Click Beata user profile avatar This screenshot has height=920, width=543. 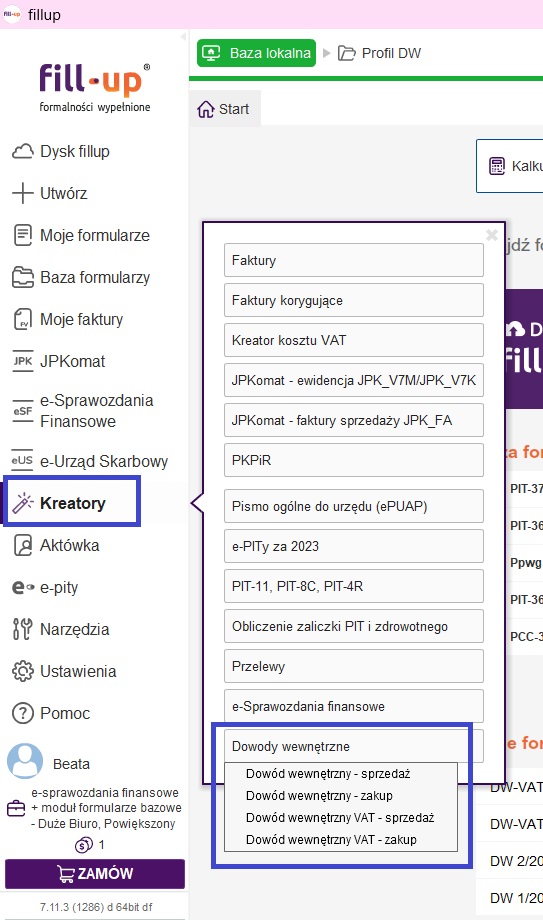(25, 761)
